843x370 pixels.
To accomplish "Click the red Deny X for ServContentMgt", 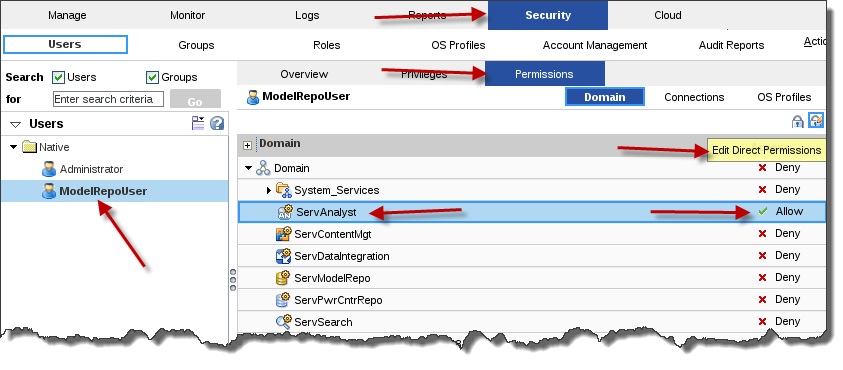I will point(762,234).
